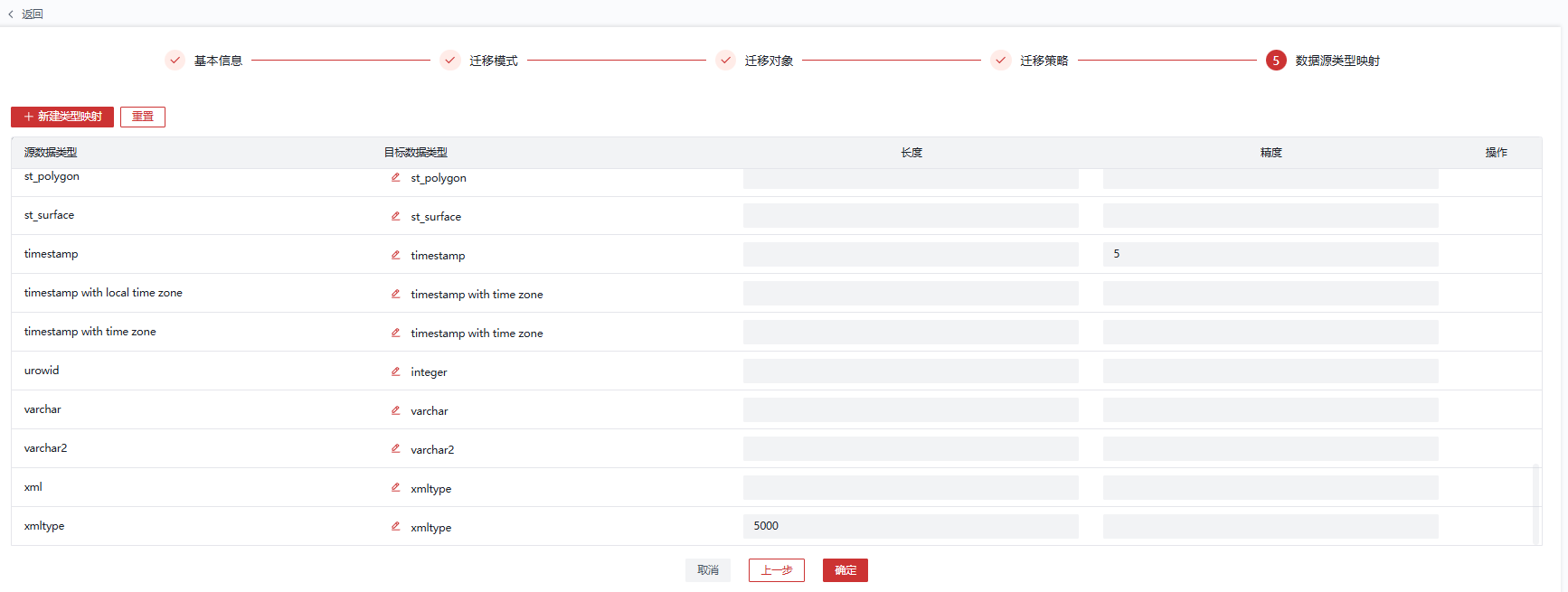This screenshot has width=1568, height=592.
Task: Click 取消 to cancel
Action: click(x=707, y=570)
